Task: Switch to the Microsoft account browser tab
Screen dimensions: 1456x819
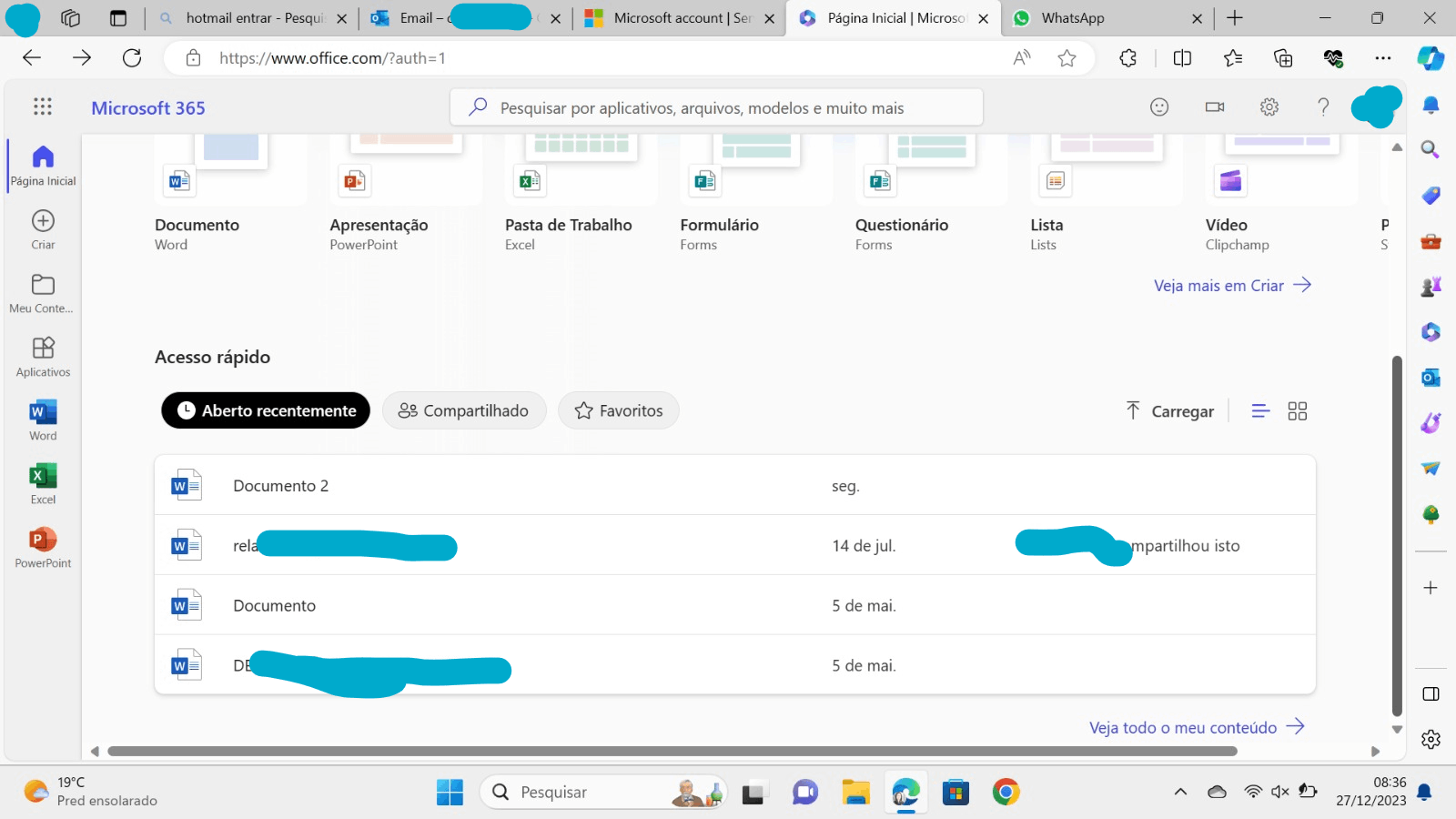Action: pyautogui.click(x=679, y=18)
